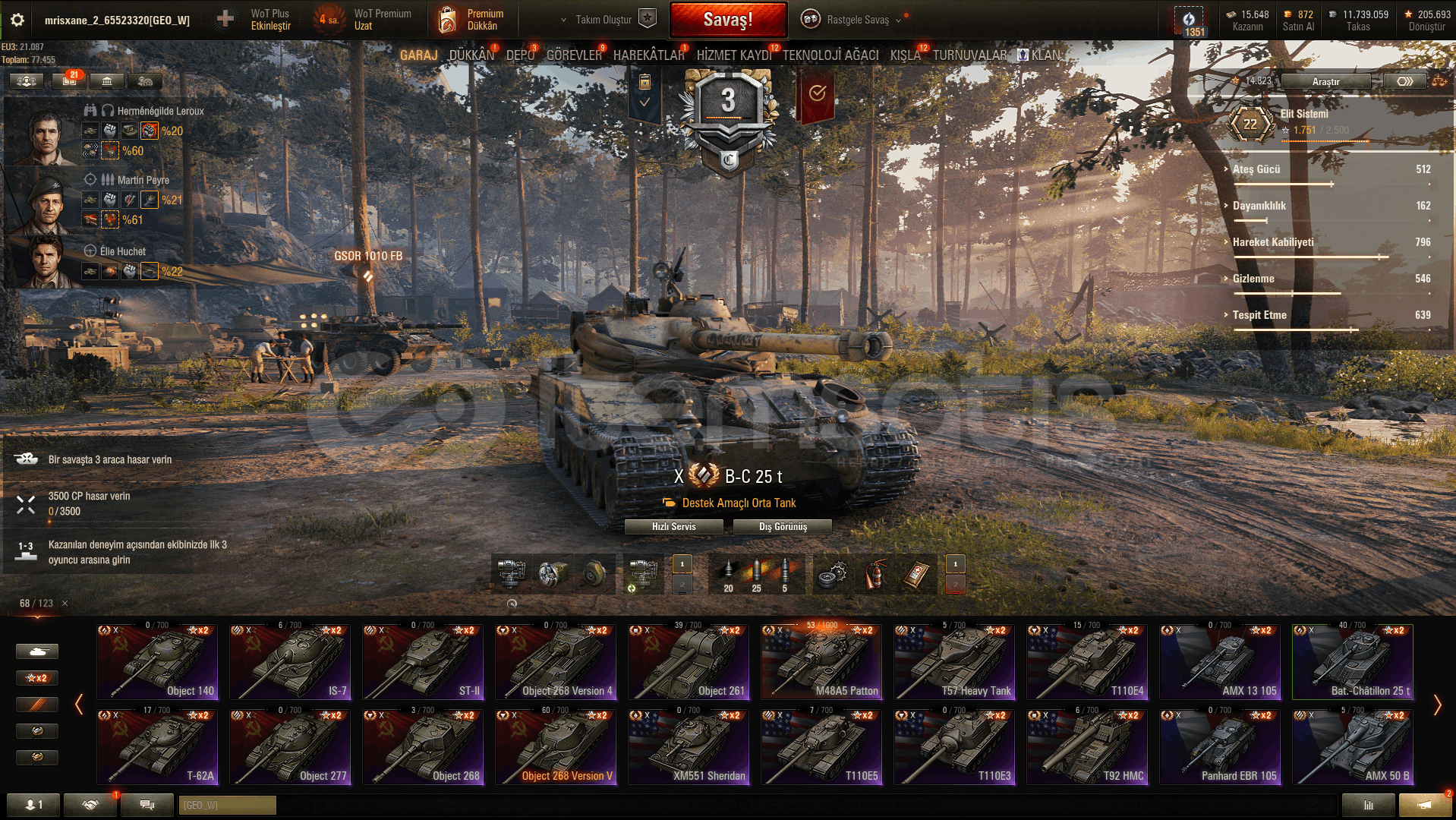The image size is (1456, 820).
Task: Open the statistics bar chart icon
Action: (x=1368, y=804)
